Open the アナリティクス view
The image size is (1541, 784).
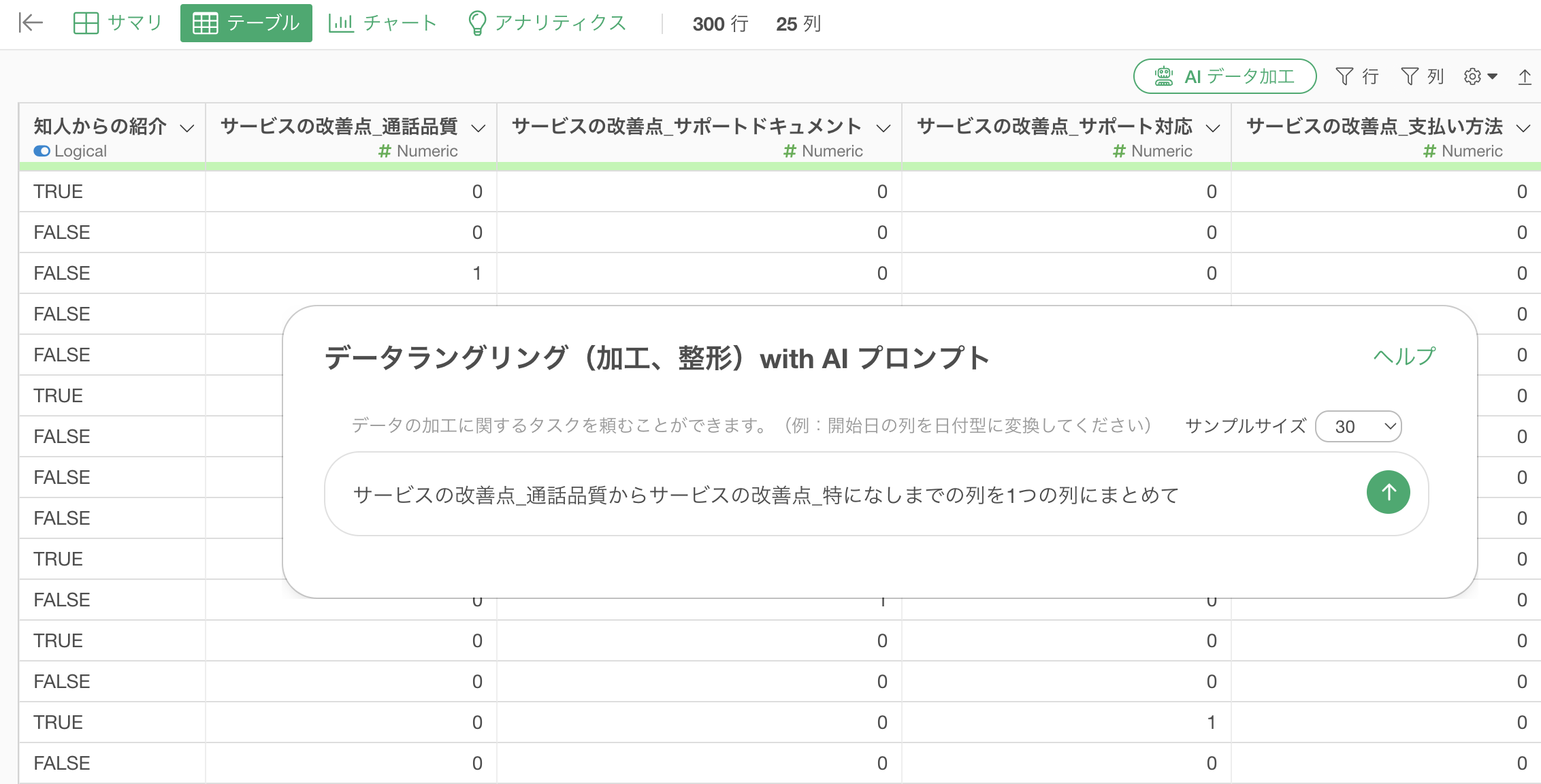point(547,23)
